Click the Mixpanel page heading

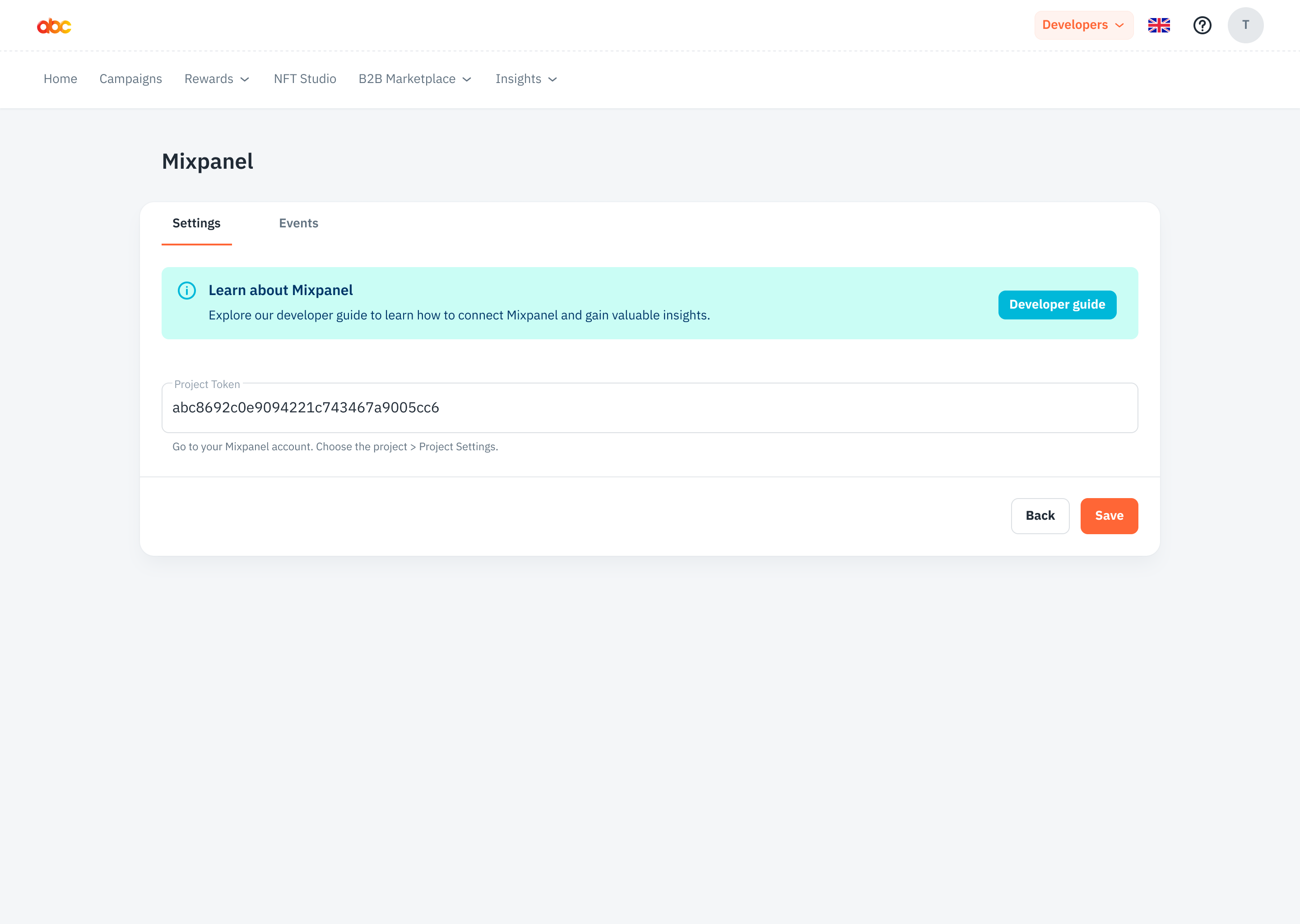(207, 162)
